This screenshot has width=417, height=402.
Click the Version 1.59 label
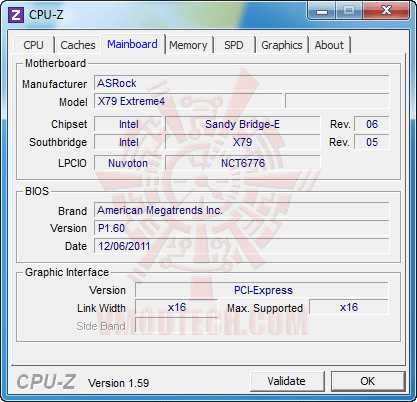tap(118, 383)
